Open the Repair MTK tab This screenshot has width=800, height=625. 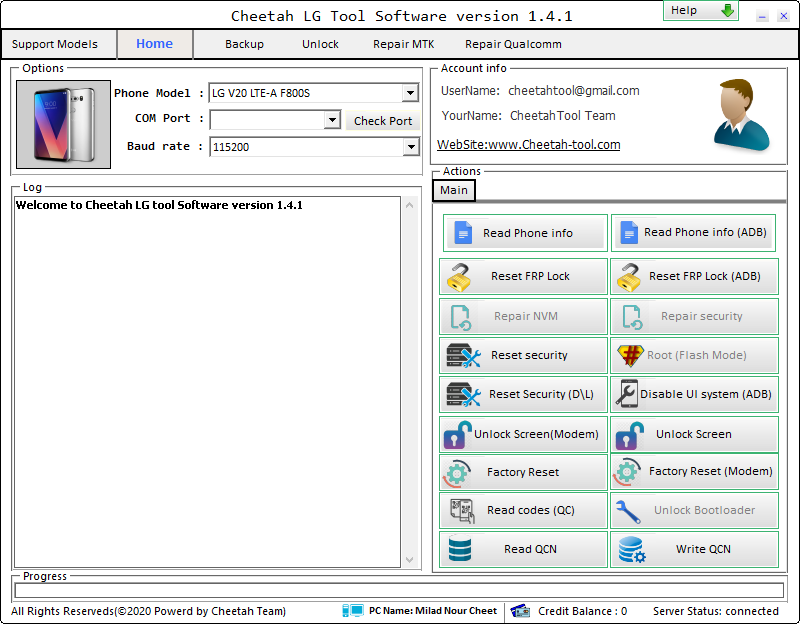pyautogui.click(x=404, y=44)
